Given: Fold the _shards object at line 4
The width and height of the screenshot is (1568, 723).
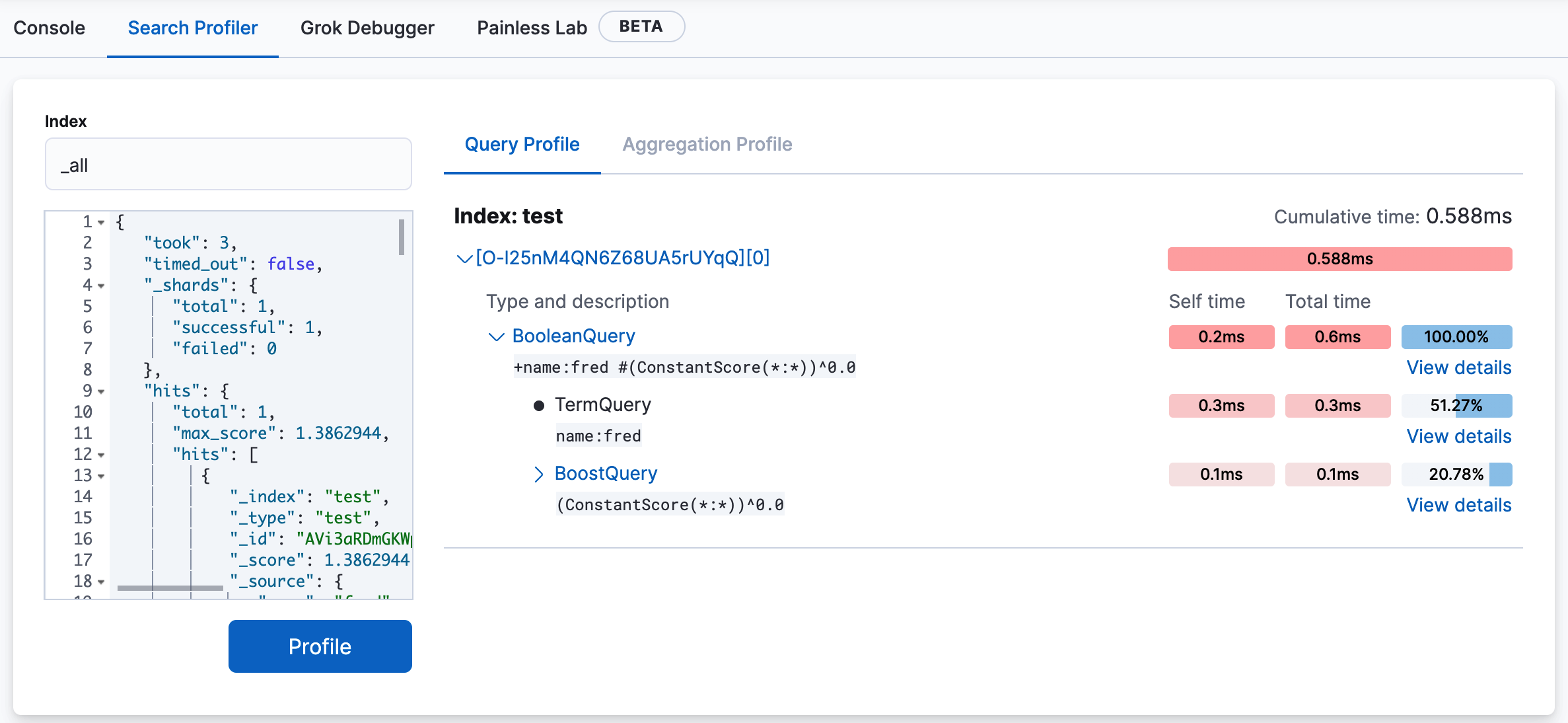Looking at the screenshot, I should pyautogui.click(x=100, y=285).
